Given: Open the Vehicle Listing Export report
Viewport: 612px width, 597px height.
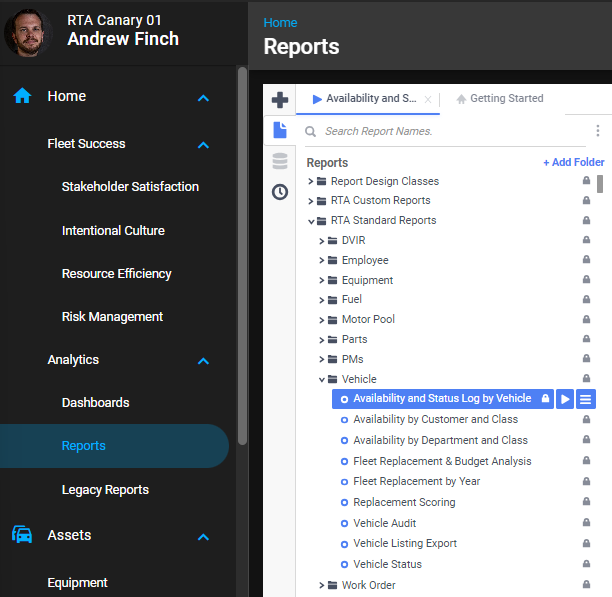Looking at the screenshot, I should (x=405, y=544).
